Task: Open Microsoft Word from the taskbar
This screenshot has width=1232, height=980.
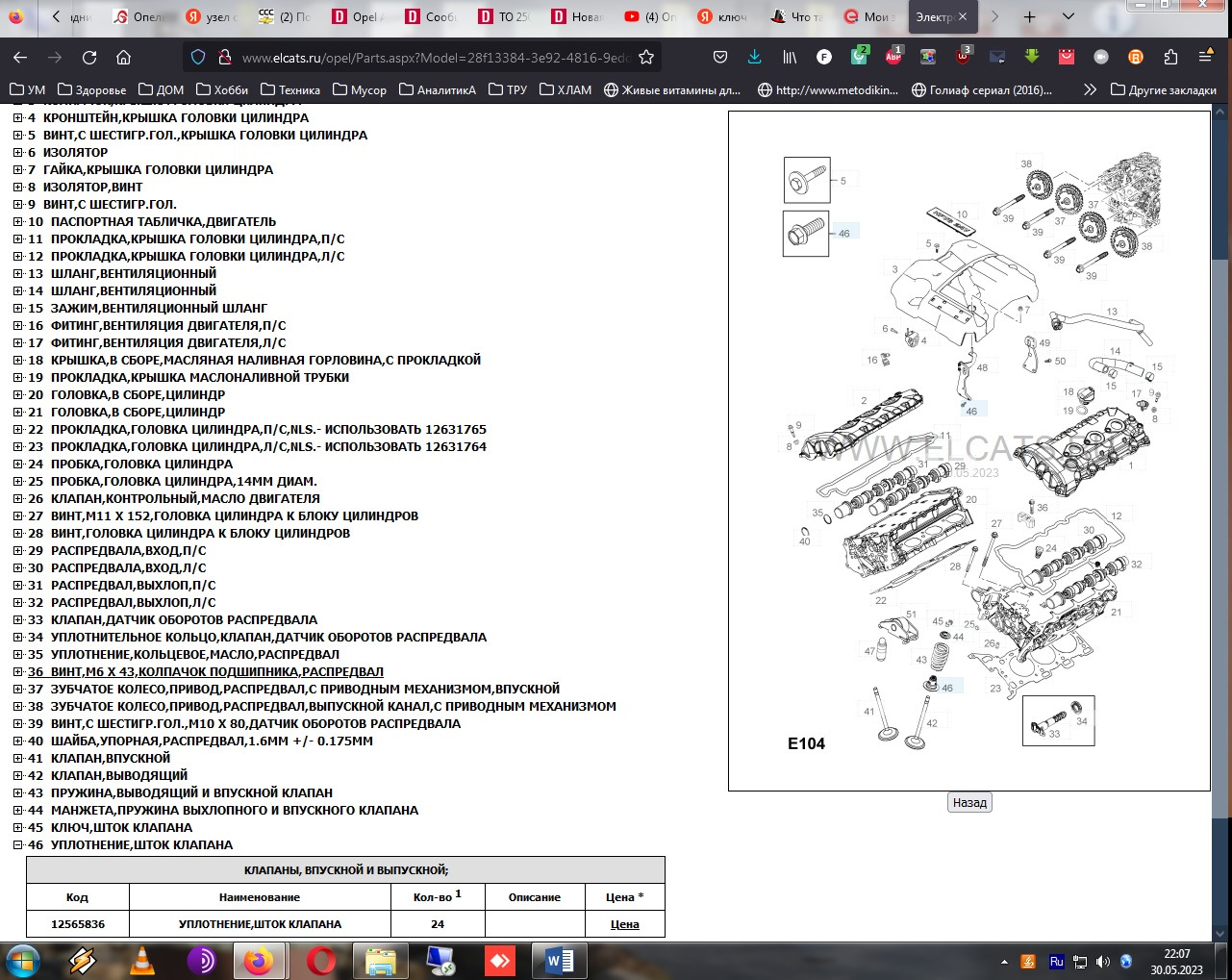Action: coord(559,961)
